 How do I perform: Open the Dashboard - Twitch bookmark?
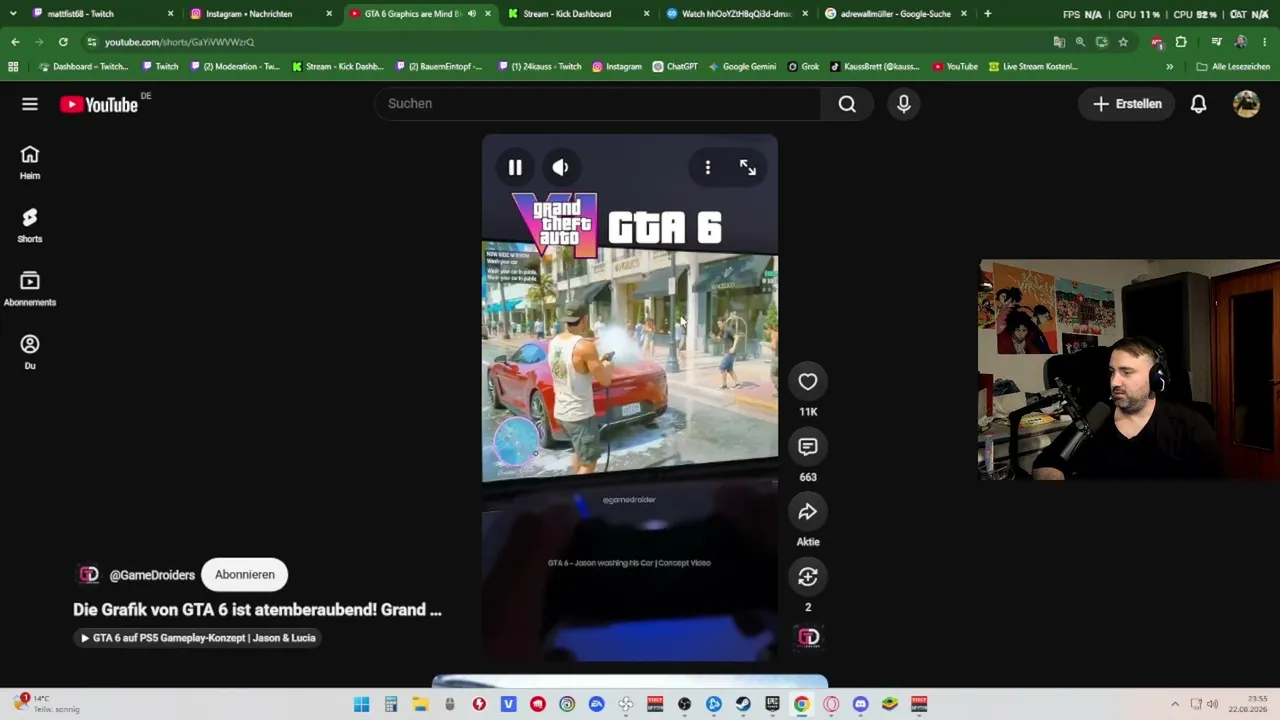coord(83,67)
